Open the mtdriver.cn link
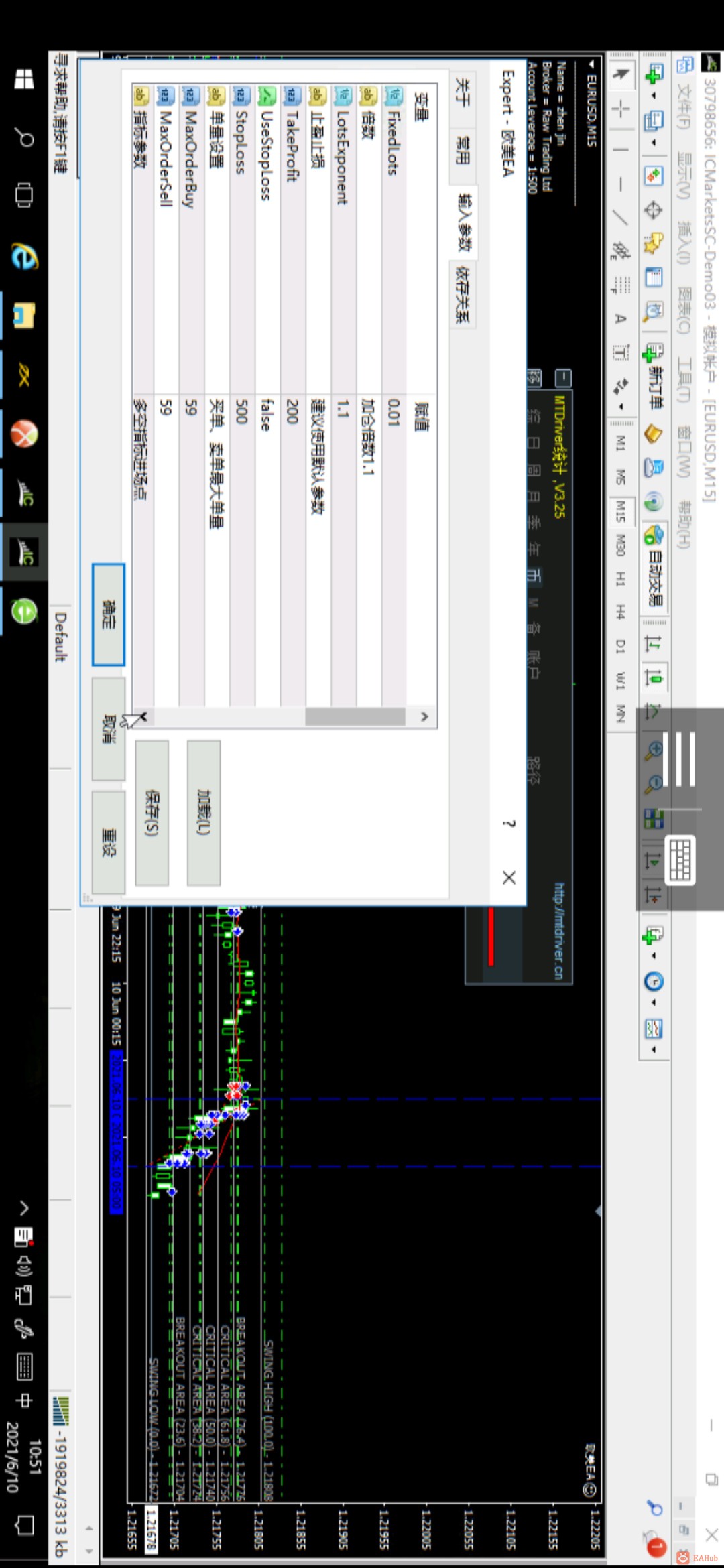 tap(560, 931)
